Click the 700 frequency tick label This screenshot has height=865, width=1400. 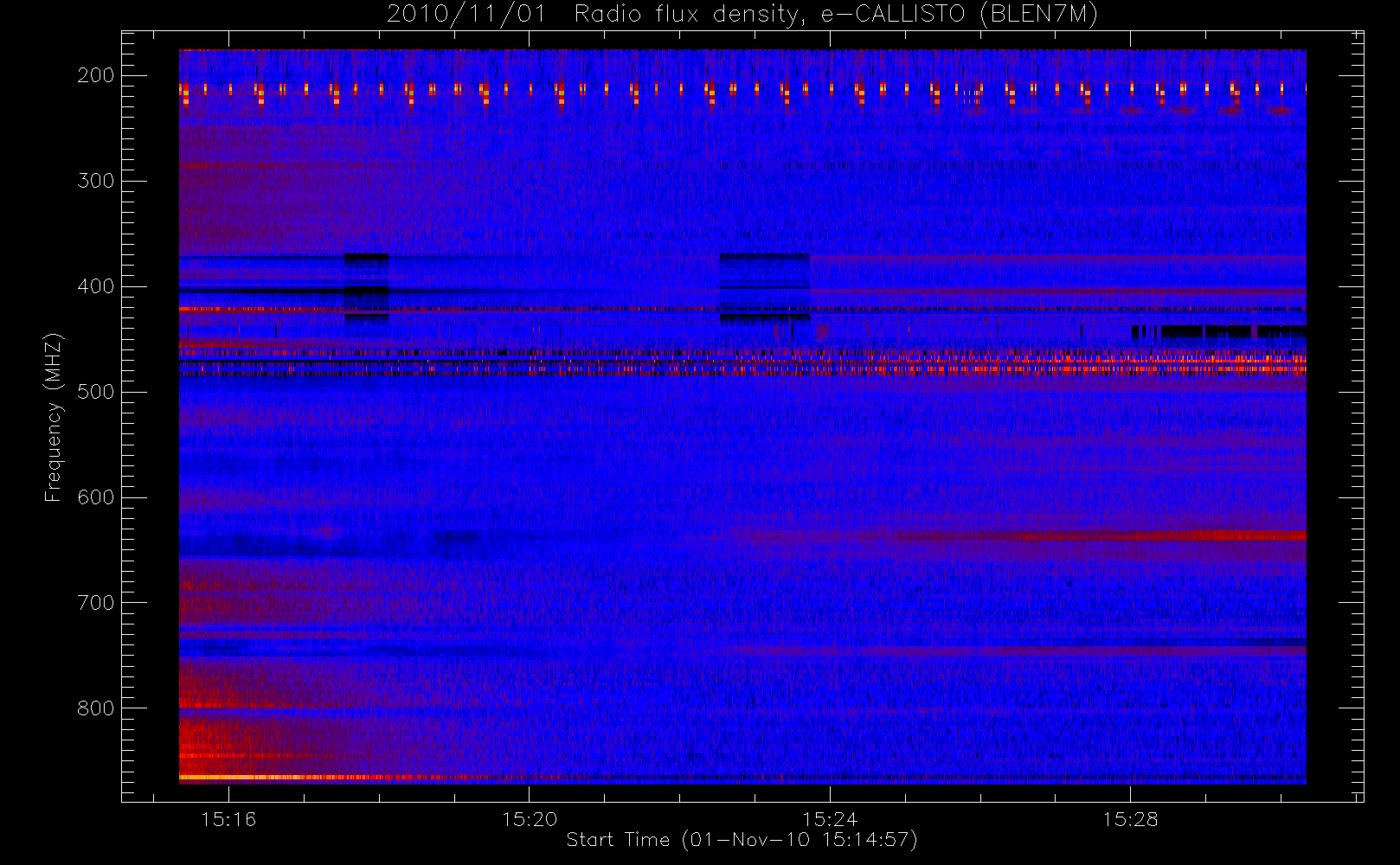coord(96,603)
